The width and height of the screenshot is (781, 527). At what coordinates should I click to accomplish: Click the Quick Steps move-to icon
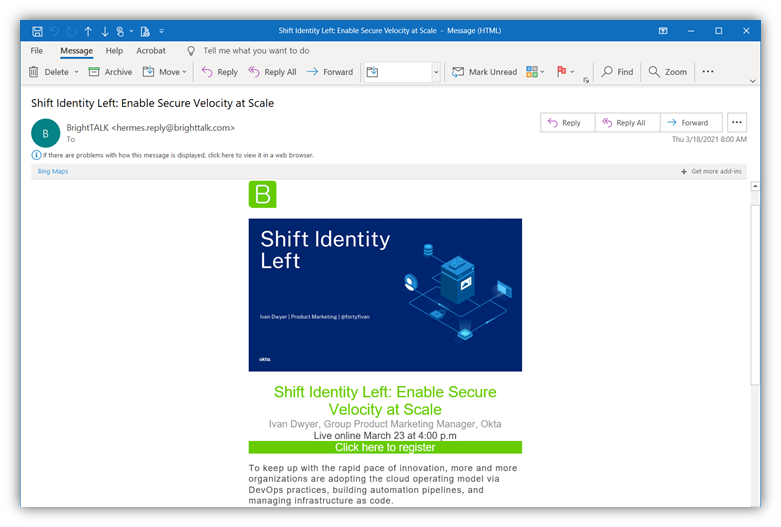point(373,72)
